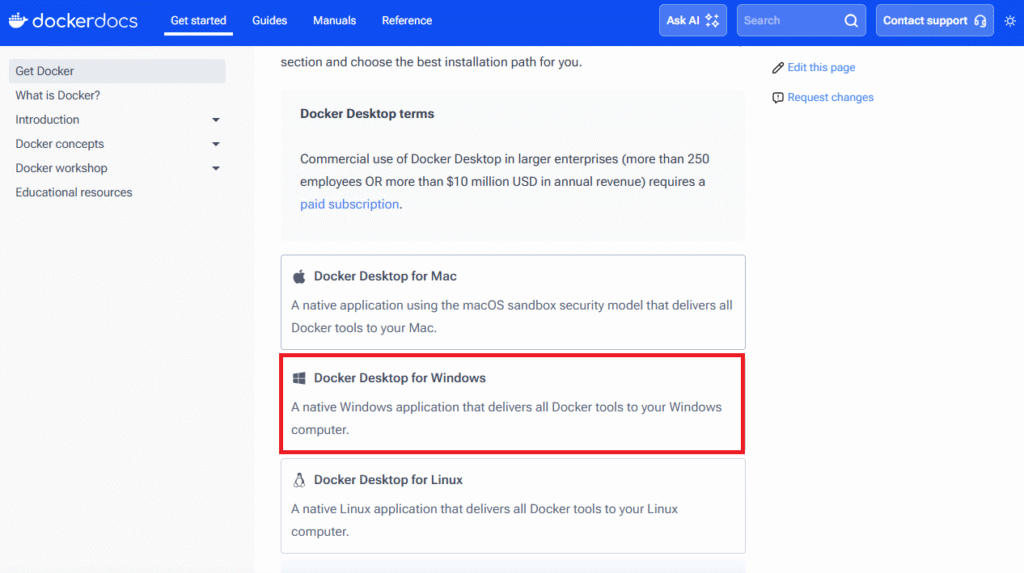Click the Linux penguin icon
This screenshot has height=573, width=1024.
299,480
